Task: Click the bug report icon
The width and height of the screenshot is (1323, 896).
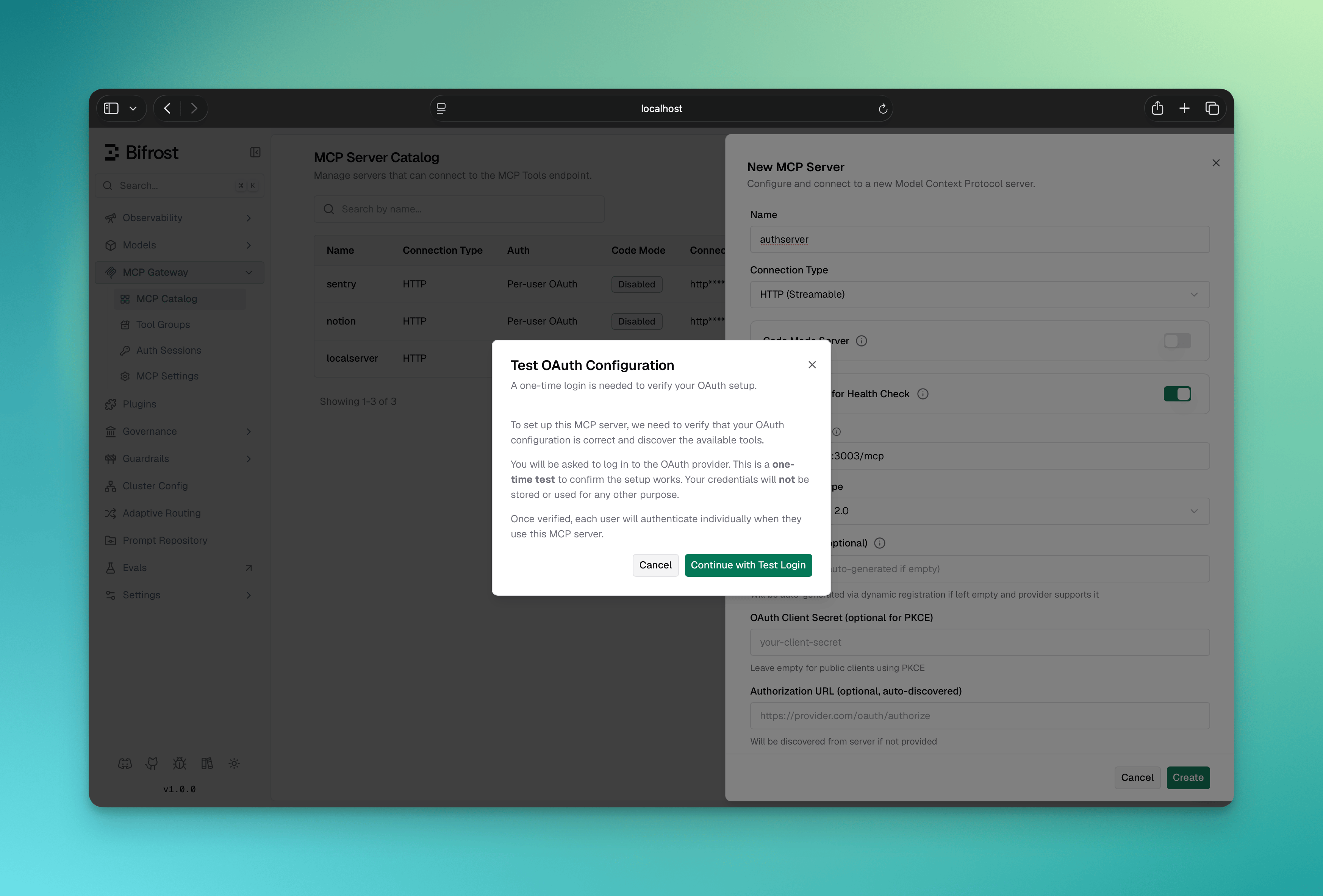Action: tap(179, 763)
